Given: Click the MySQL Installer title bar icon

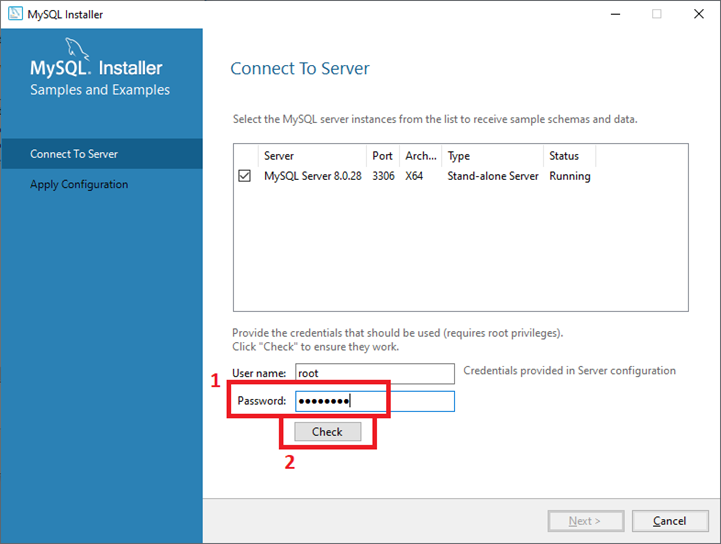Looking at the screenshot, I should 15,14.
